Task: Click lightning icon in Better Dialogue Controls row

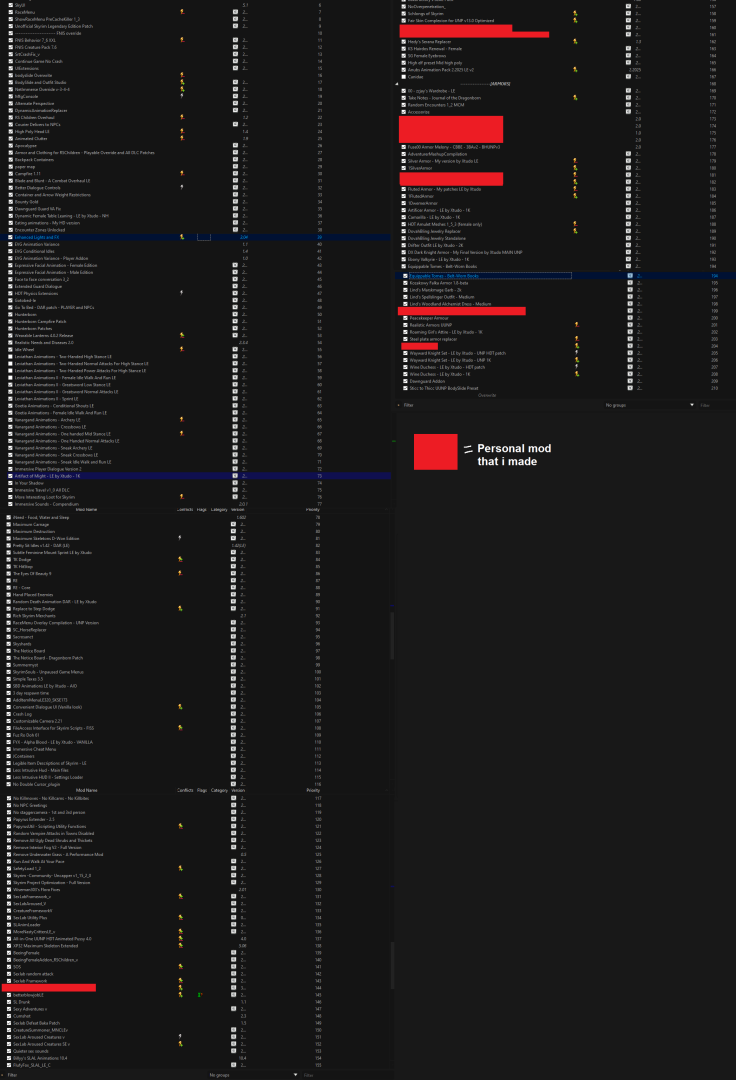Action: (182, 187)
